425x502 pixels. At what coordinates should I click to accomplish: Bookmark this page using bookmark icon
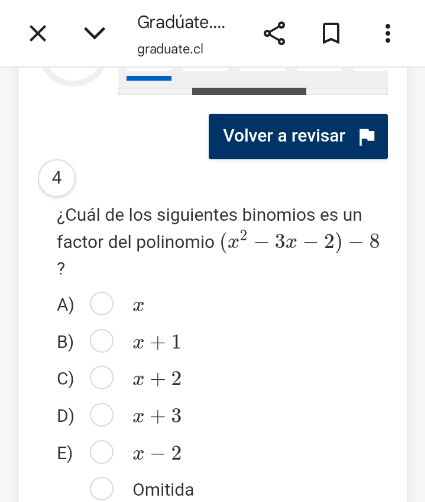pyautogui.click(x=331, y=33)
